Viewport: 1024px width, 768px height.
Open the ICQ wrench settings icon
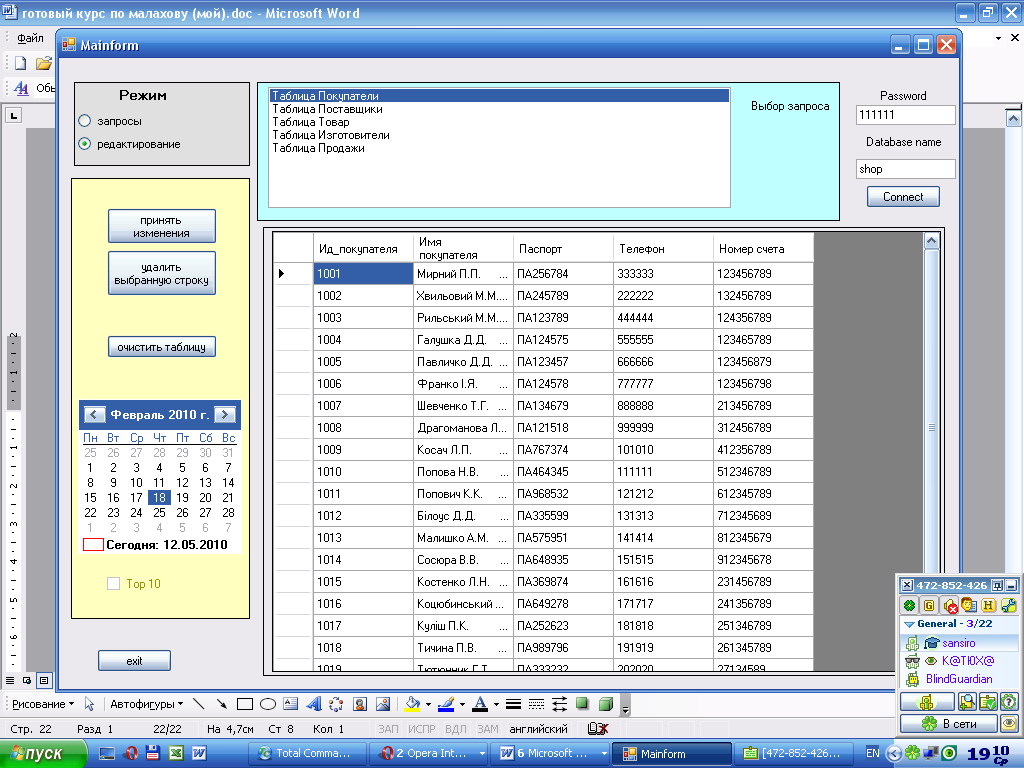(1008, 605)
